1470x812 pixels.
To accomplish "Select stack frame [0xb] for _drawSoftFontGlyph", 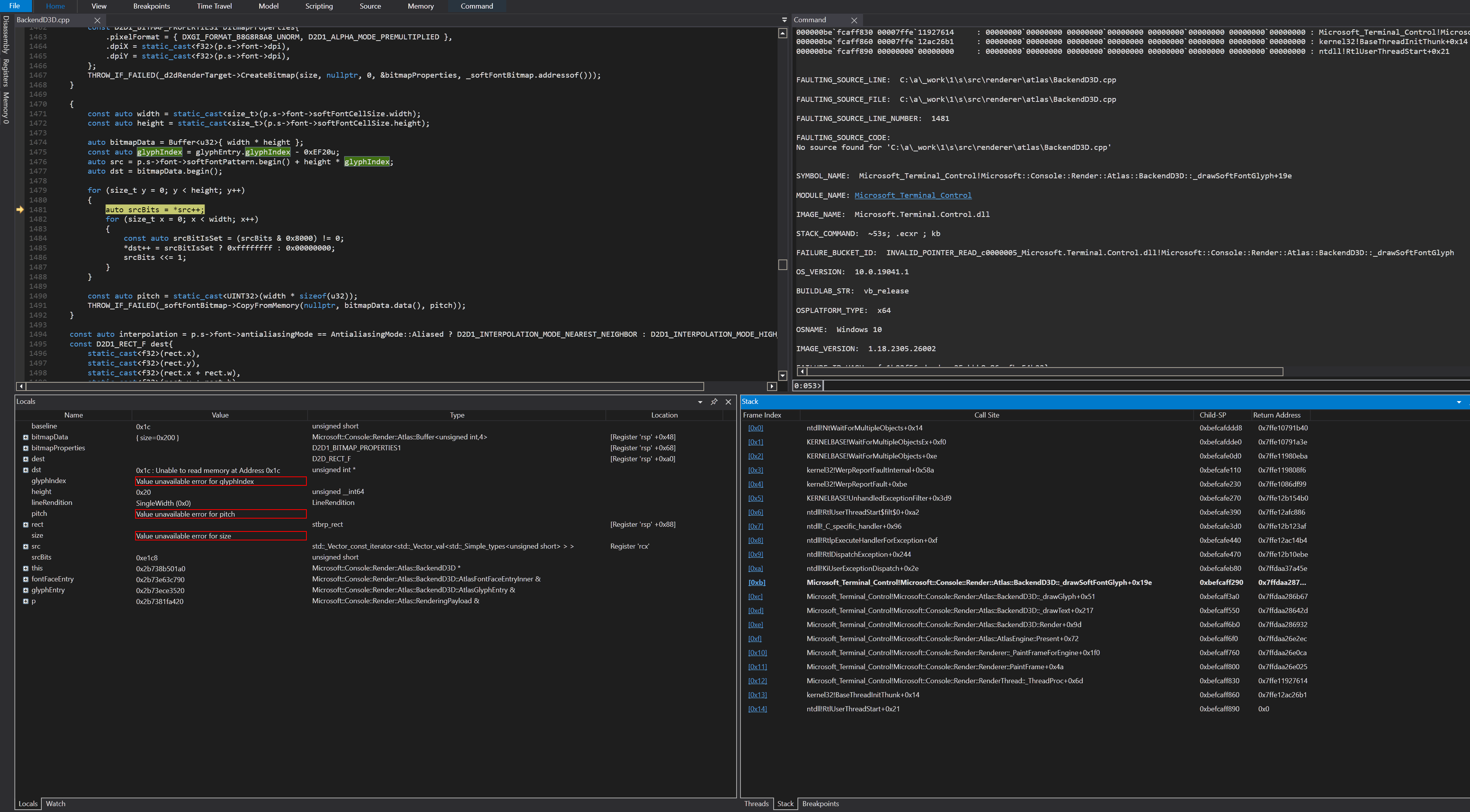I will tap(757, 582).
